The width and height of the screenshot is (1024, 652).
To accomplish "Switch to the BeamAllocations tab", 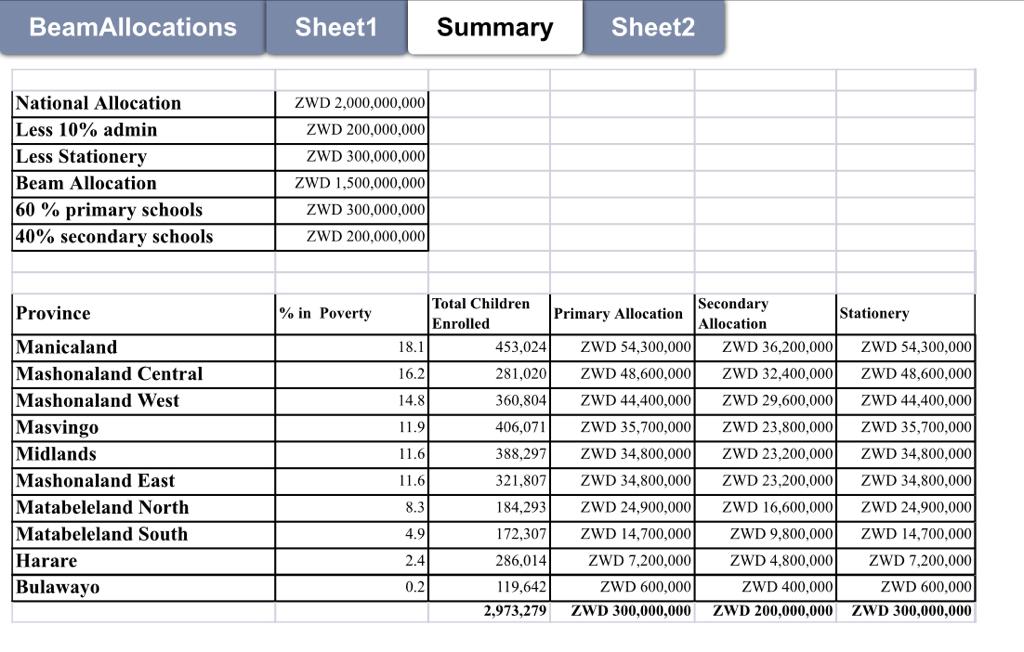I will point(133,27).
